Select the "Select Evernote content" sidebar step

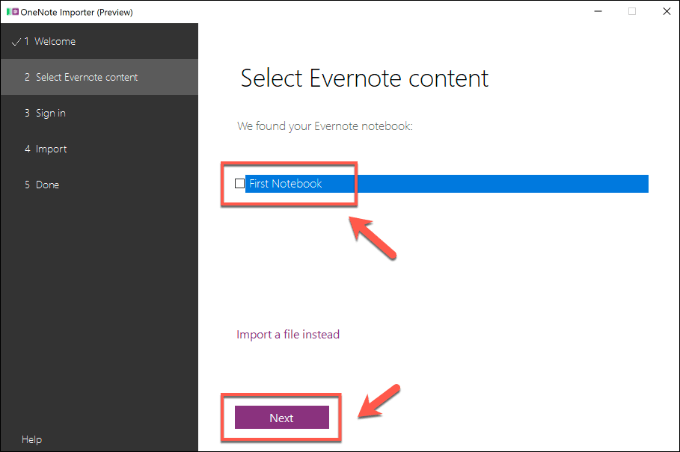[86, 77]
